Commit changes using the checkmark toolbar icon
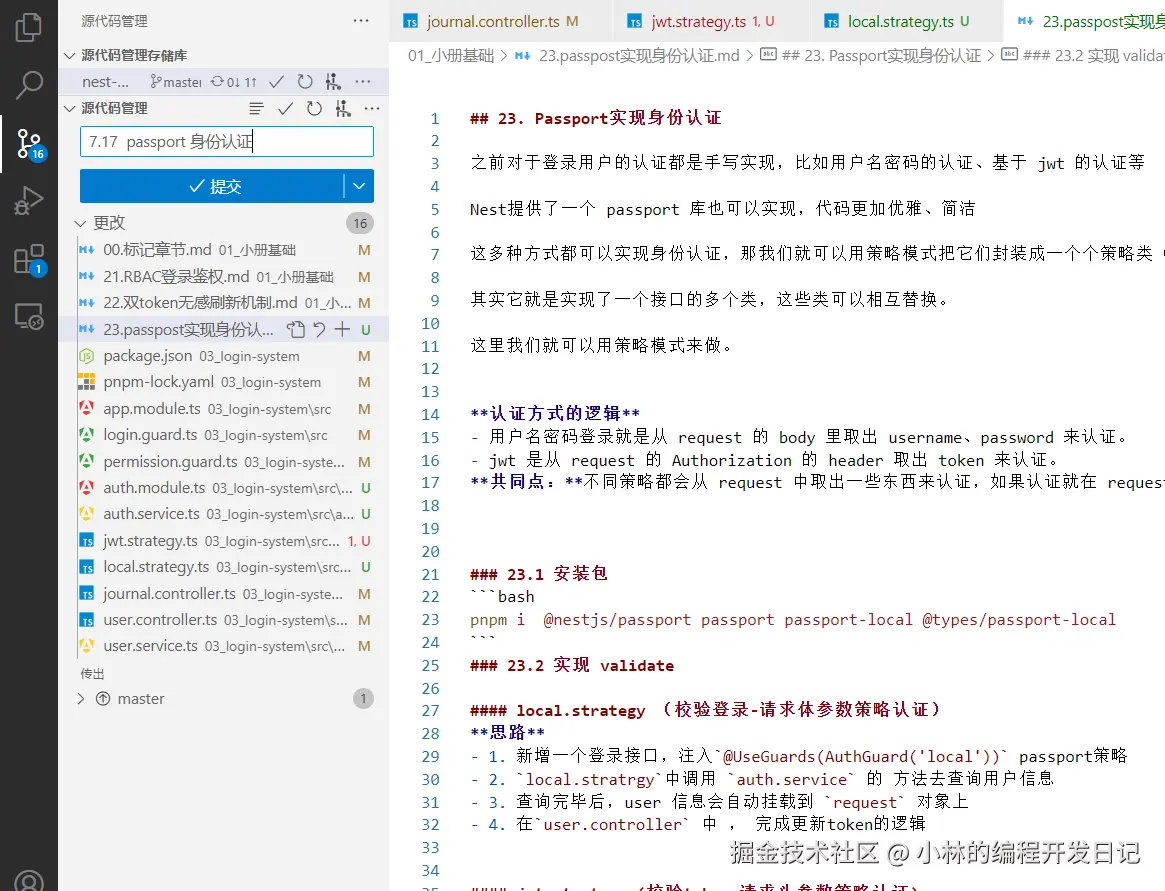 [x=286, y=108]
